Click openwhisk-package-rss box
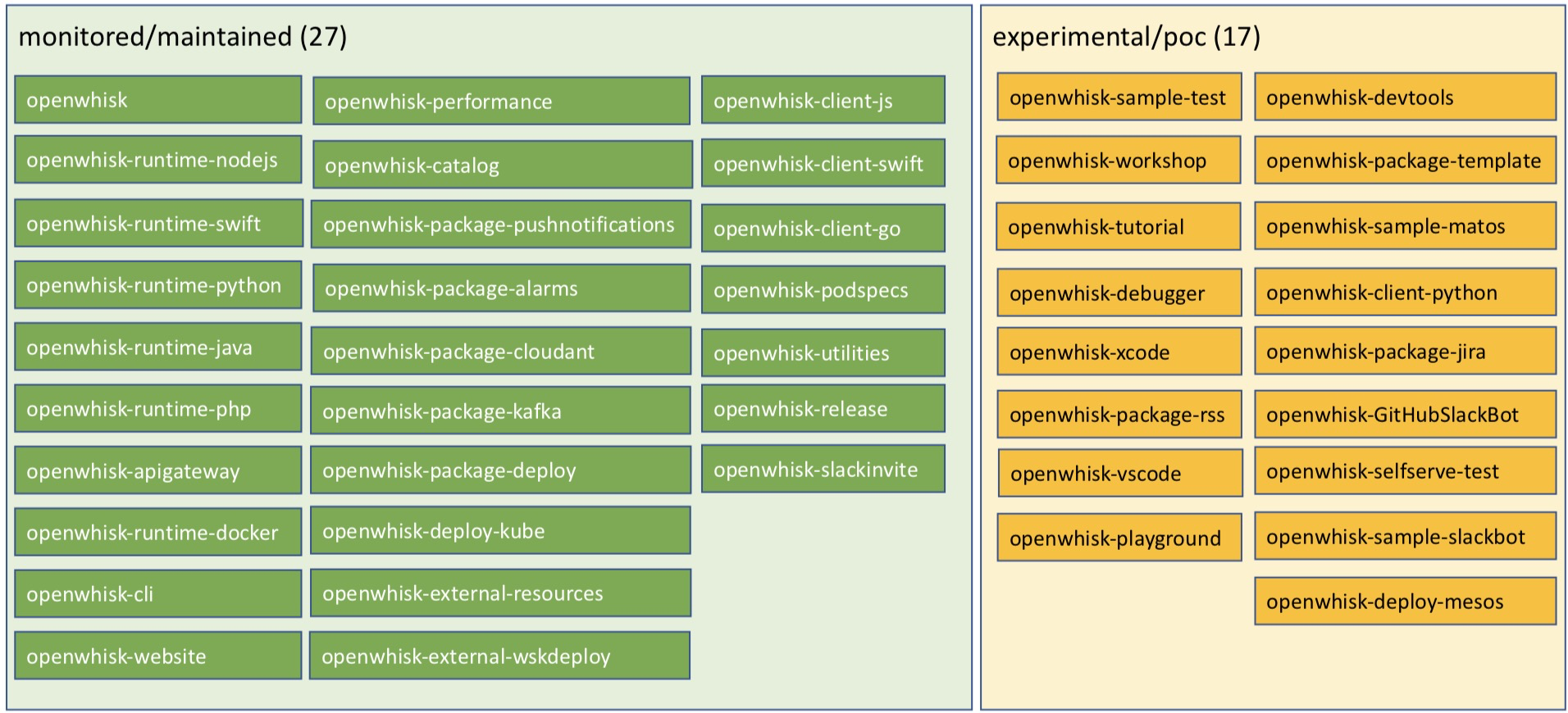Screen dimensions: 1568x713 [x=1119, y=414]
